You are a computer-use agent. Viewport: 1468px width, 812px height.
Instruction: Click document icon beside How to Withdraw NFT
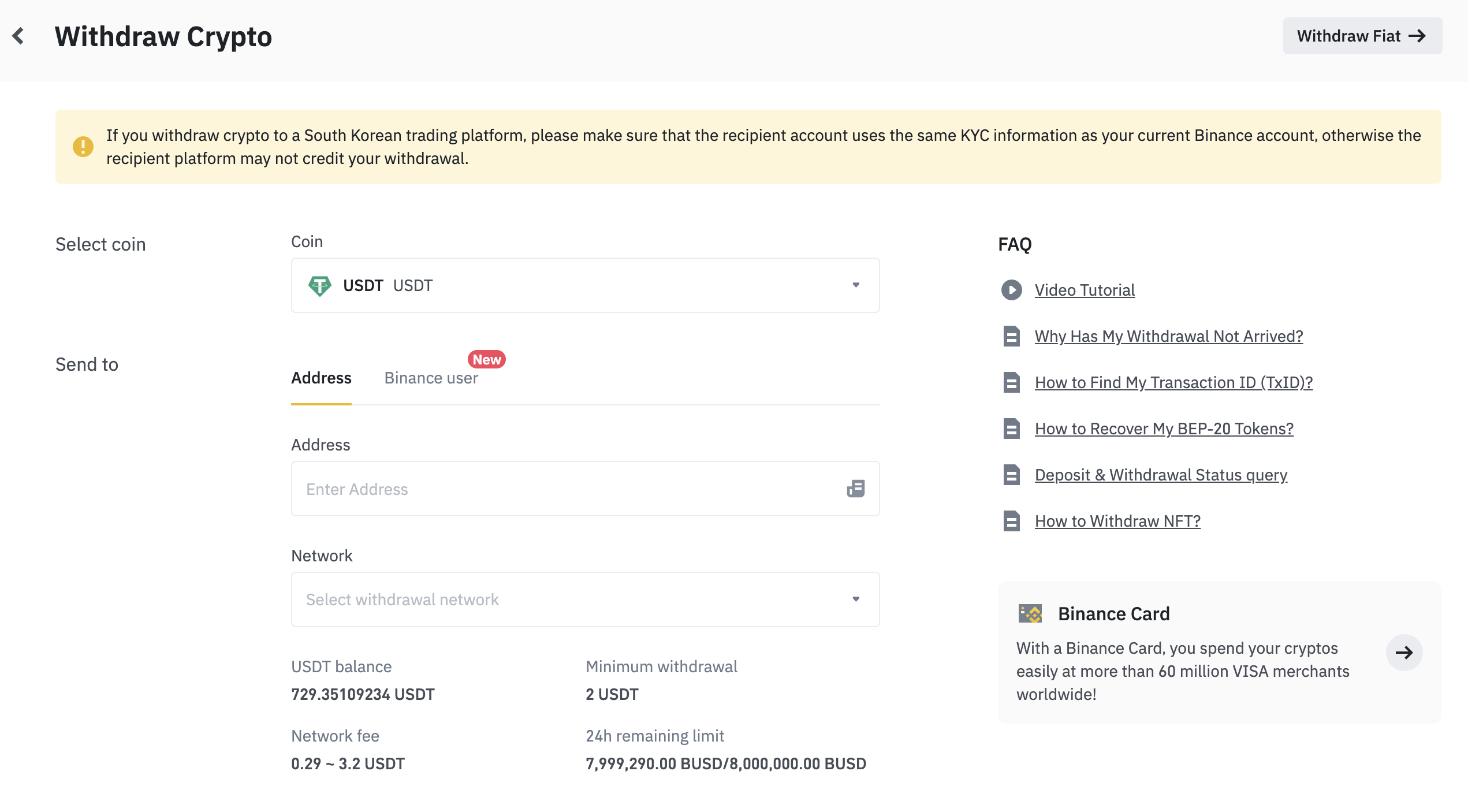[x=1011, y=521]
